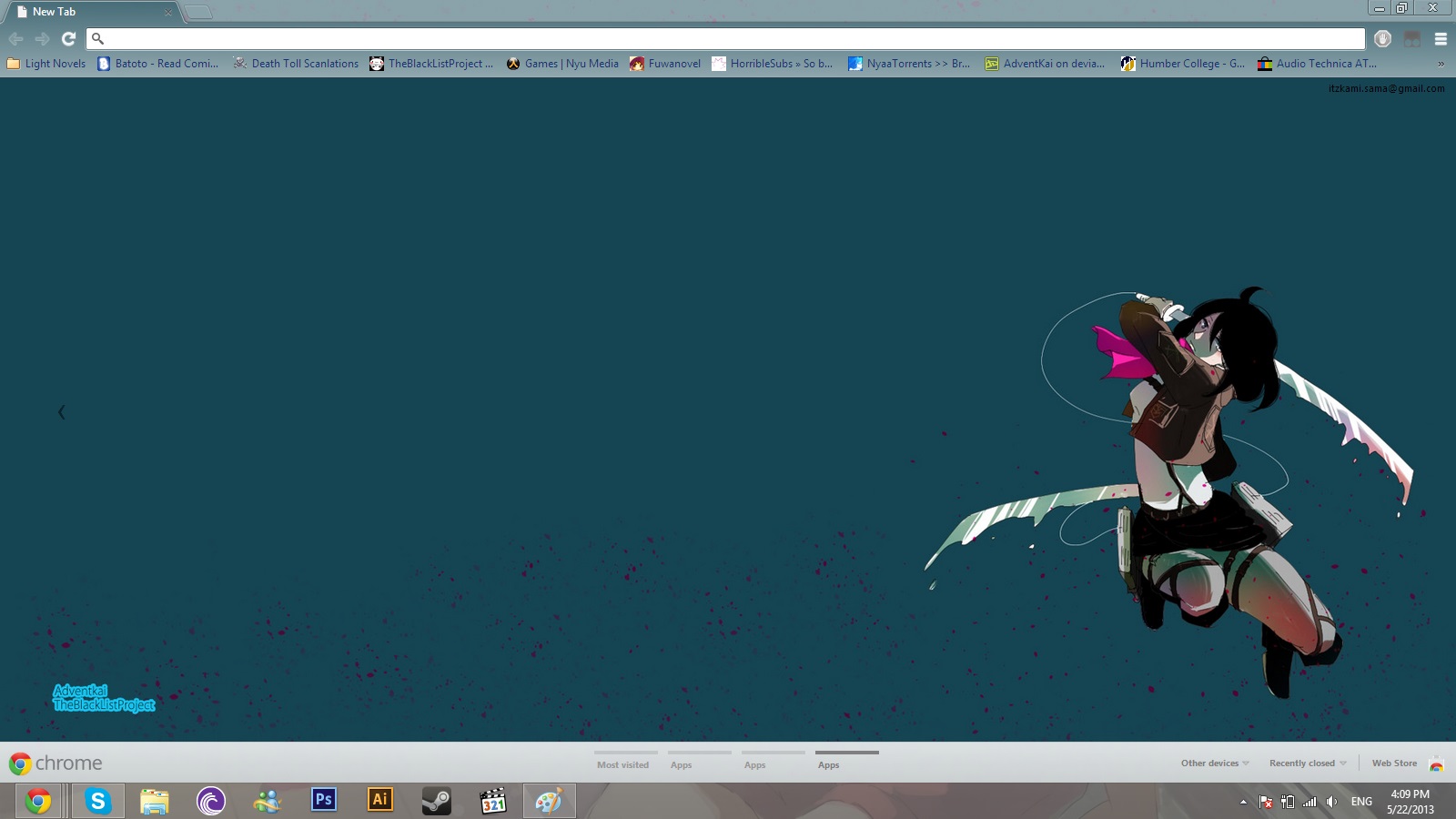Reload the page with the refresh icon
This screenshot has height=819, width=1456.
[68, 38]
